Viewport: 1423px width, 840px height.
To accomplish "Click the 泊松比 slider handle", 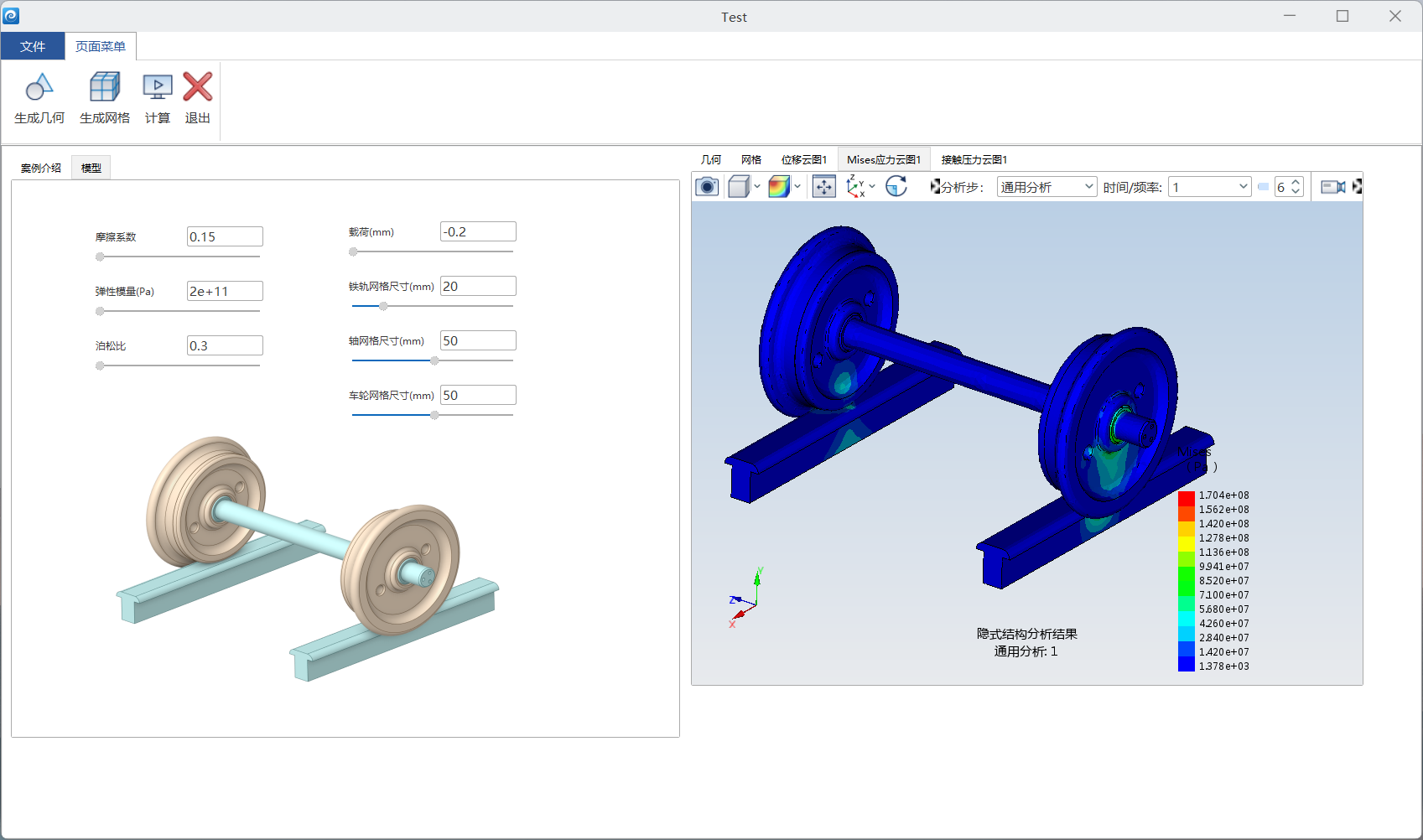I will click(x=100, y=366).
